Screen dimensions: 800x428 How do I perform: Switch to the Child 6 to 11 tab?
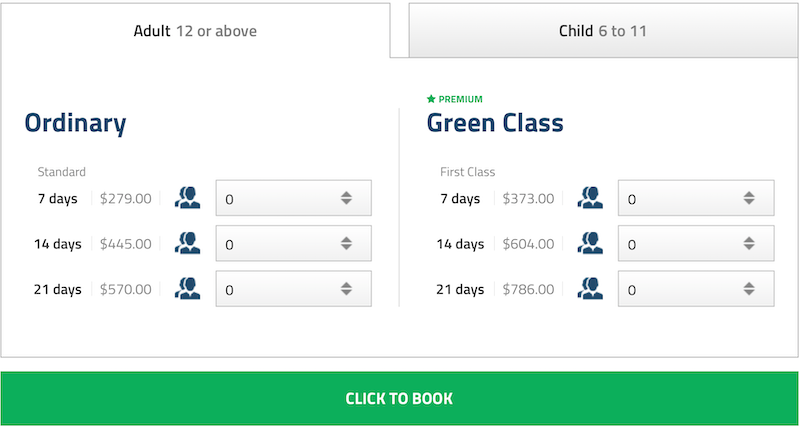point(603,31)
